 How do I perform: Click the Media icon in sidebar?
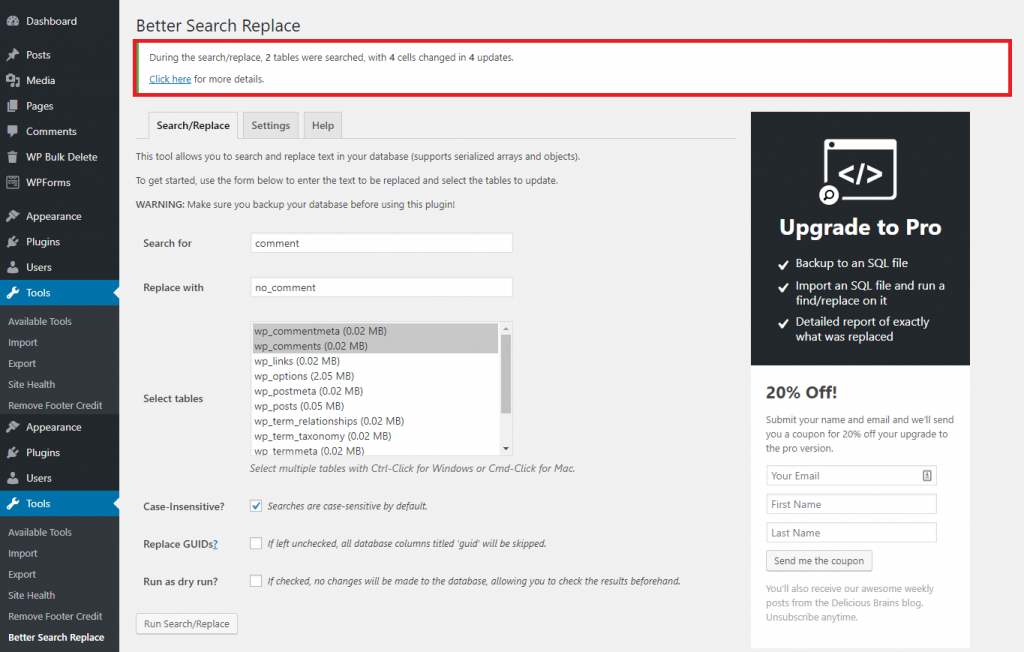point(12,80)
